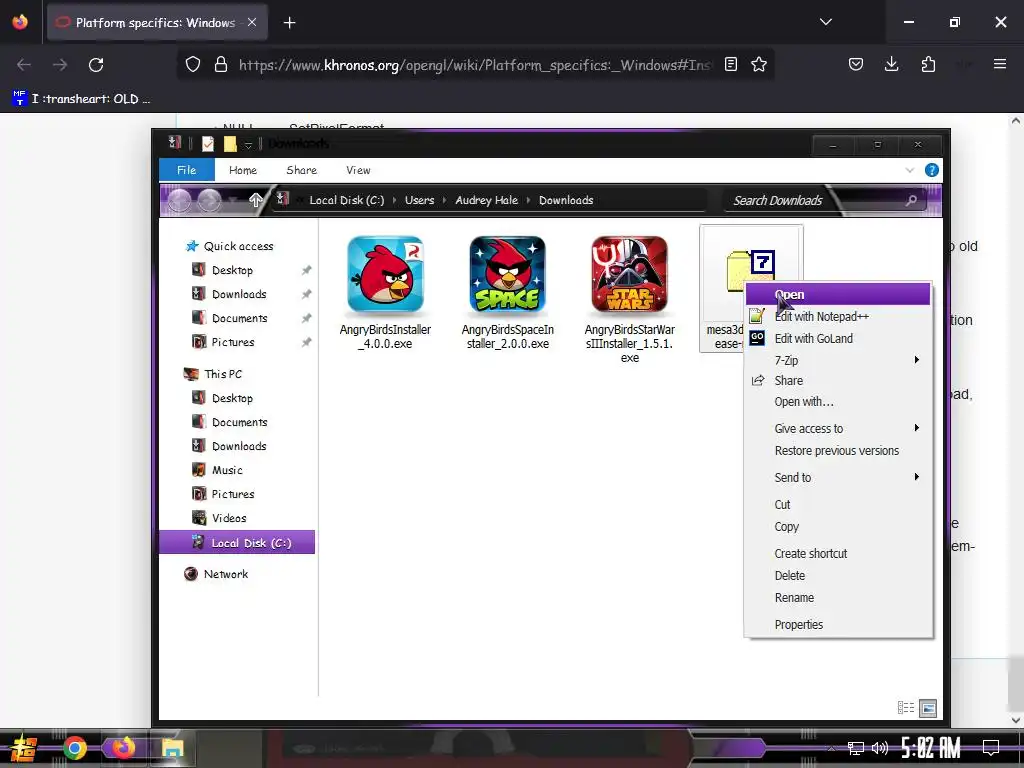
Task: Expand the 7-Zip submenu
Action: [839, 360]
